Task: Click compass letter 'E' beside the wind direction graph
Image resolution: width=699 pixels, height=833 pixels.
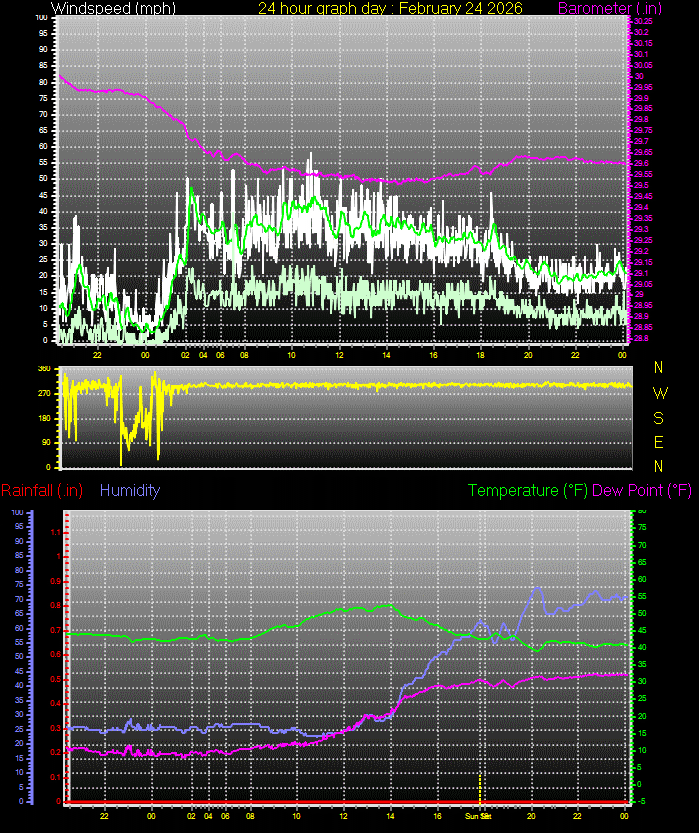Action: [659, 442]
